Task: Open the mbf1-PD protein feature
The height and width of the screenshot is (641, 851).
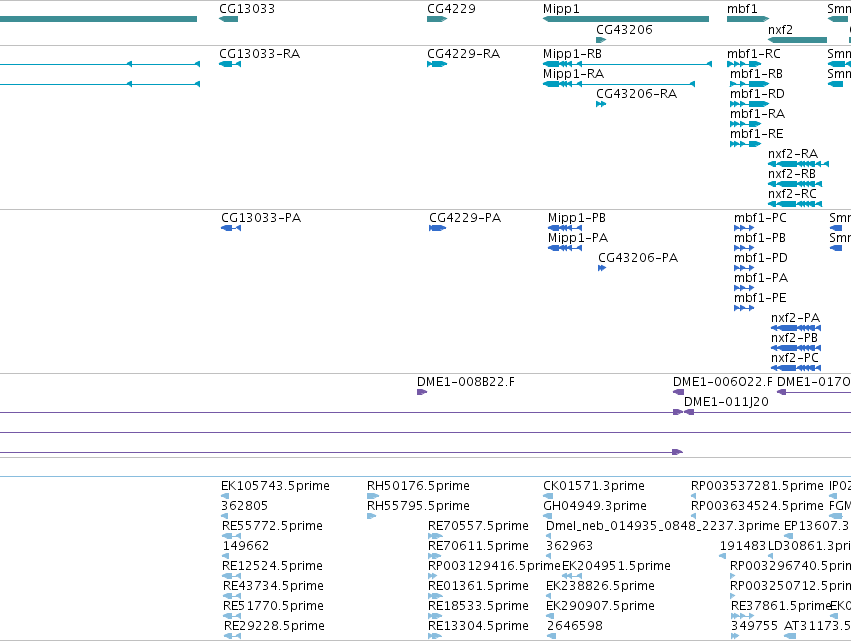Action: pyautogui.click(x=744, y=268)
